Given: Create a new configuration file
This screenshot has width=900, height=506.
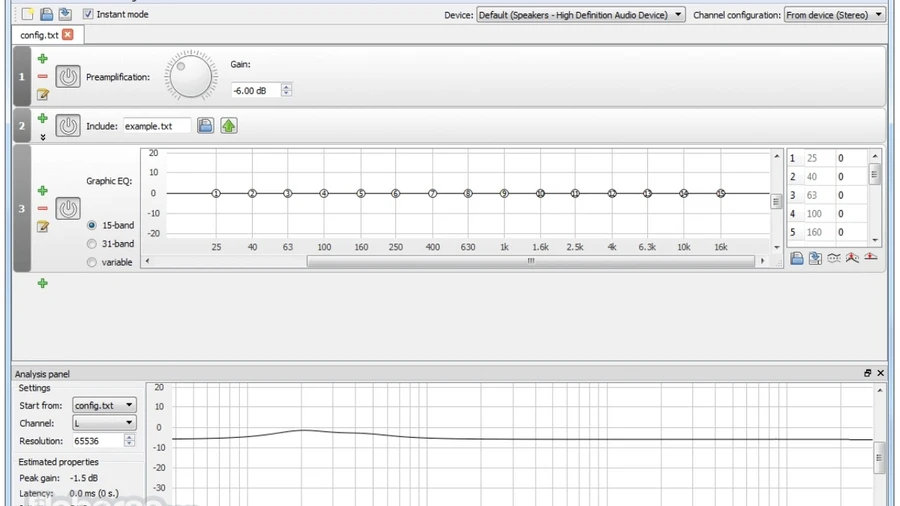Looking at the screenshot, I should point(28,14).
